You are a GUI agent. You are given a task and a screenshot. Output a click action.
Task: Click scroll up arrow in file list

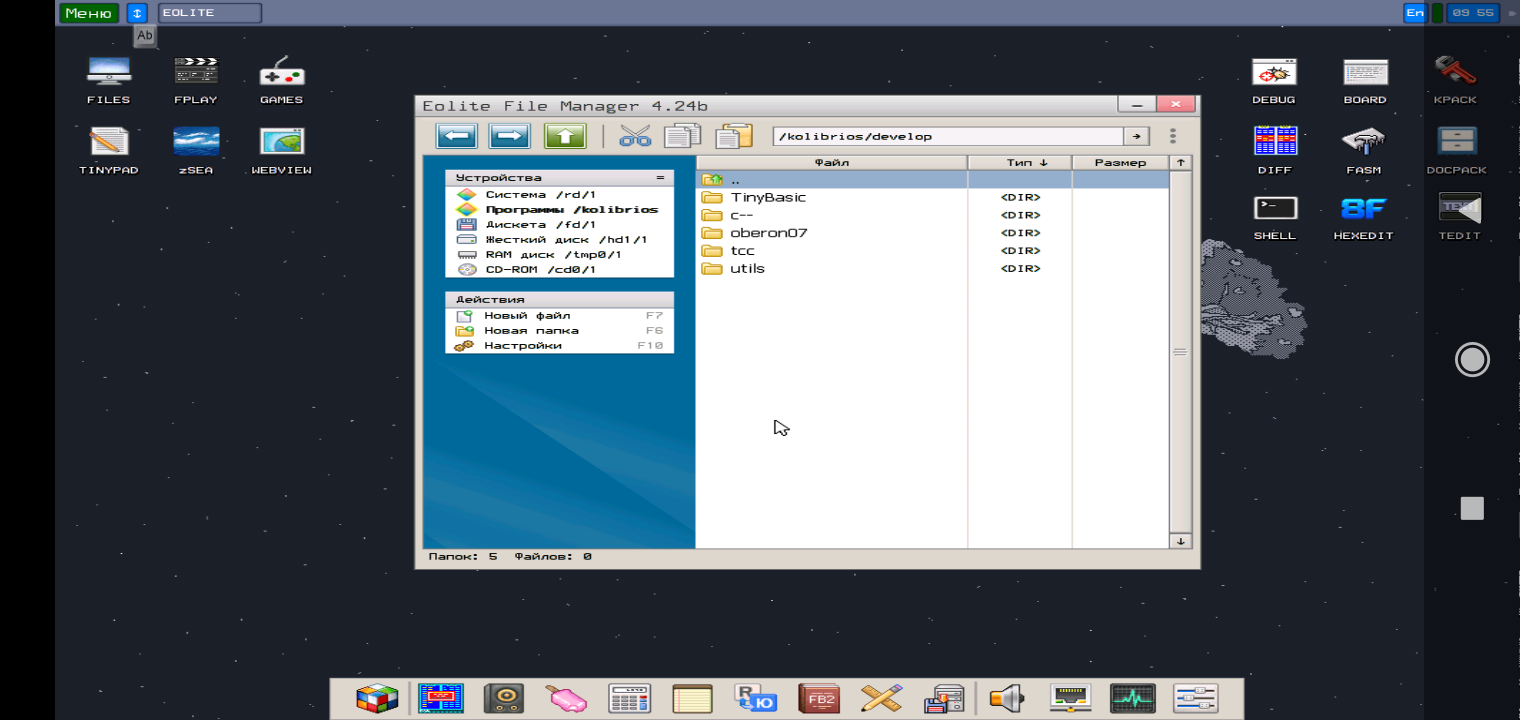coord(1180,162)
